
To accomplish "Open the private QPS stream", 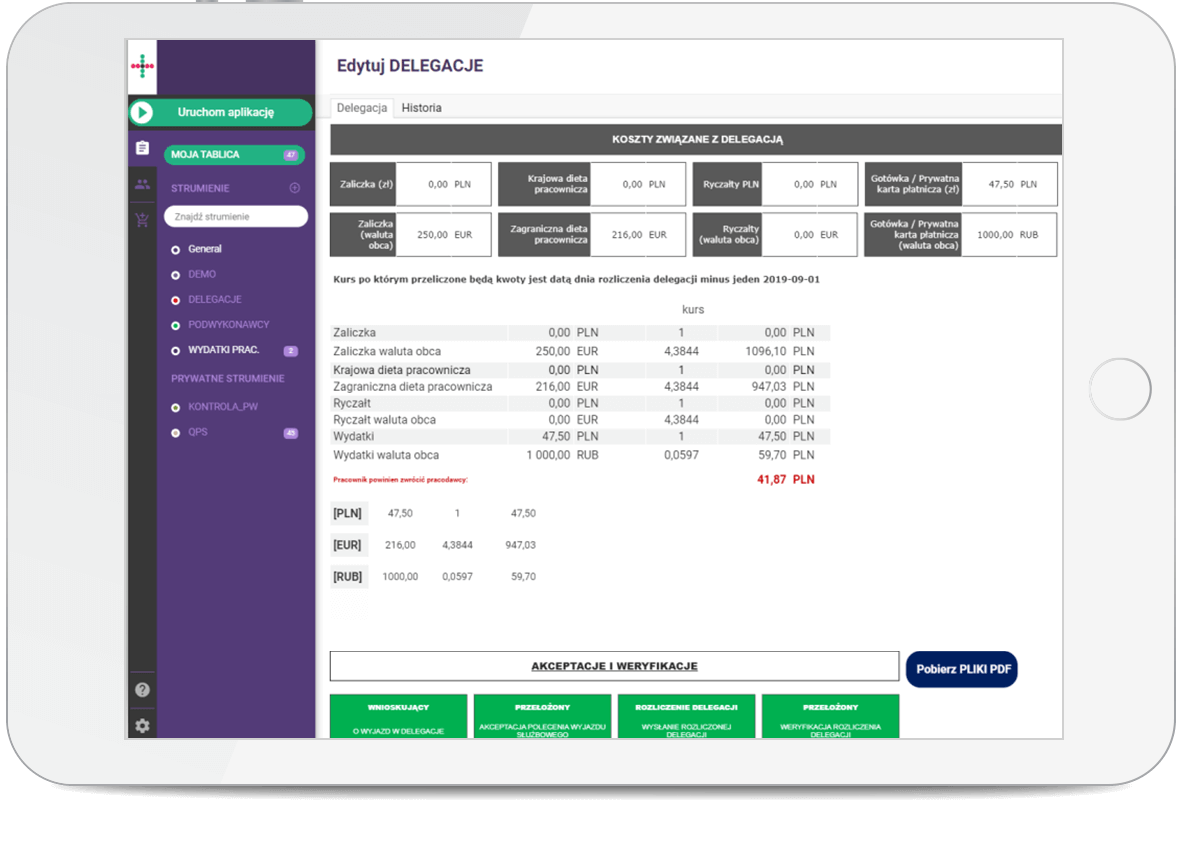I will point(197,433).
